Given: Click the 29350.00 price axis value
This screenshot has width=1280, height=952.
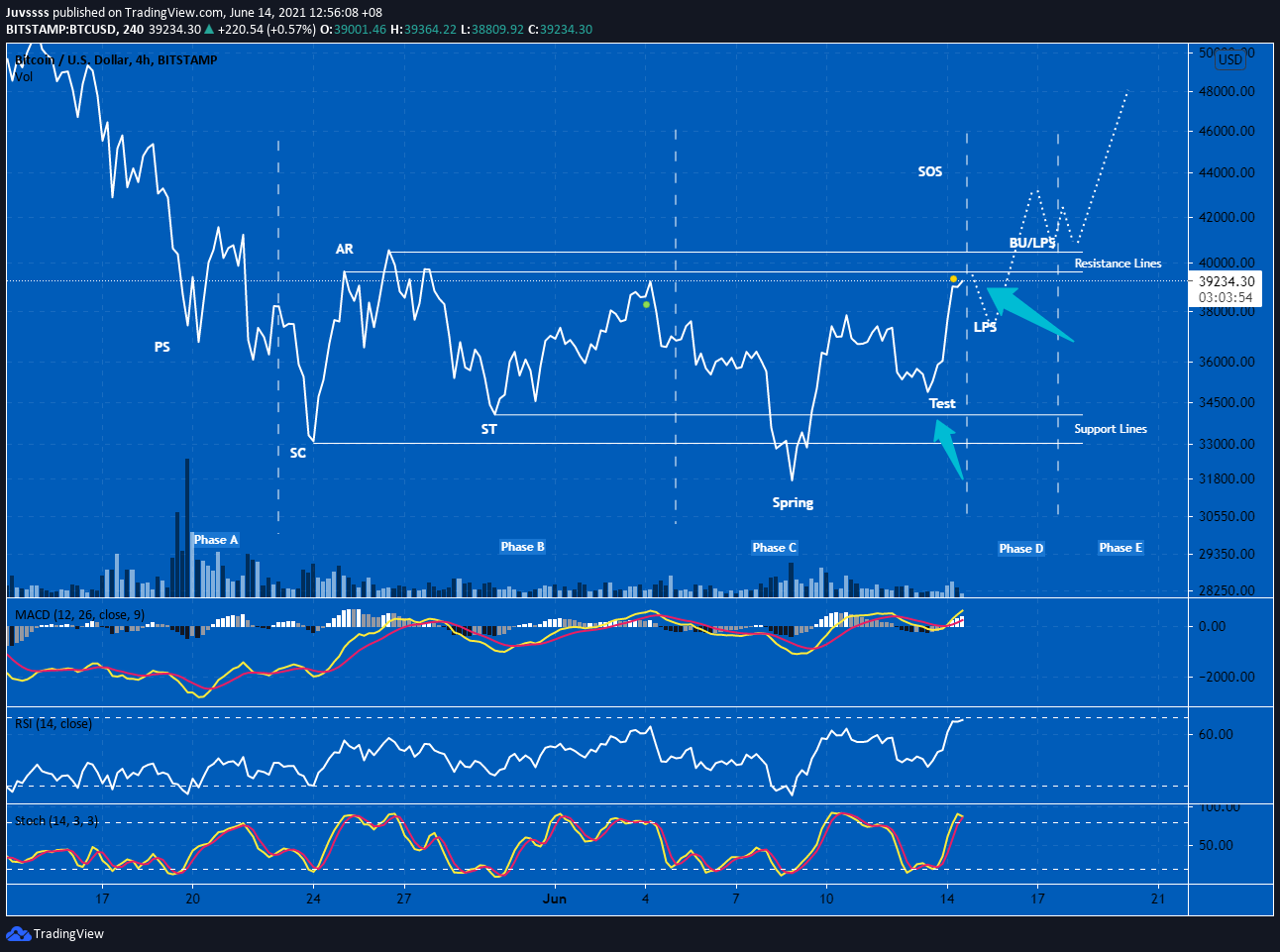Looking at the screenshot, I should 1227,554.
